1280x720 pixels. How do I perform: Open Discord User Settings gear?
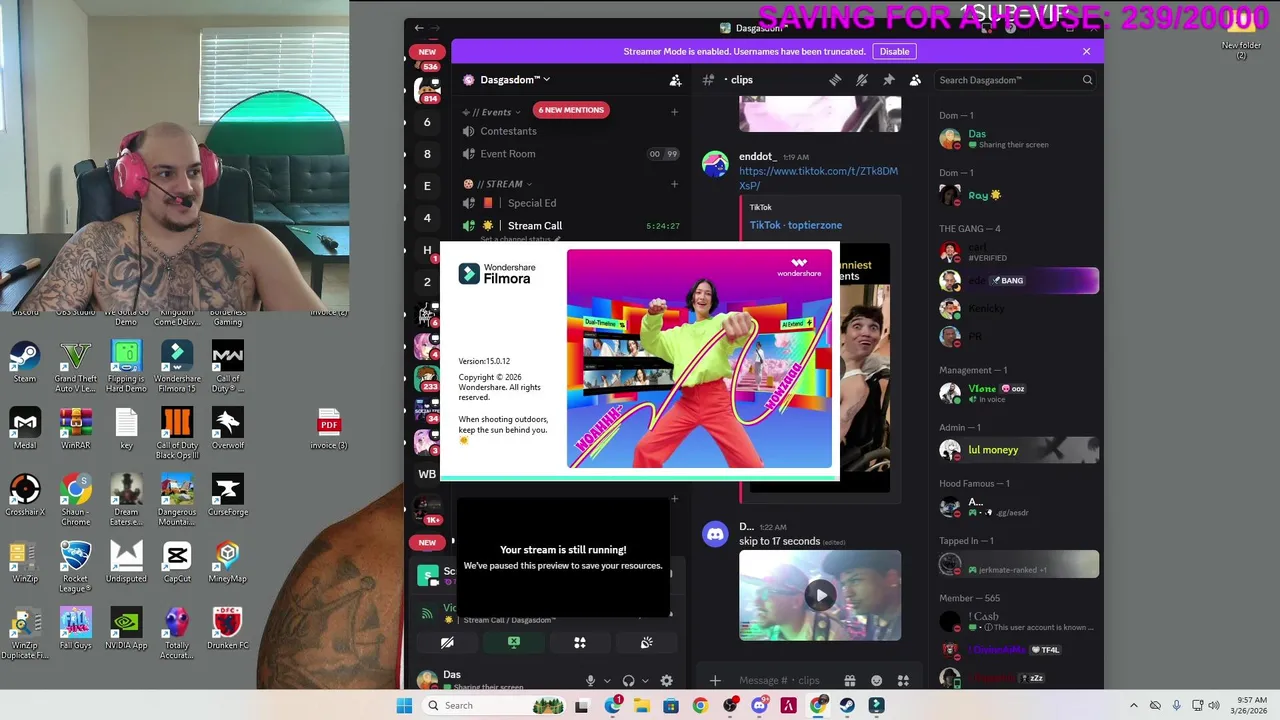[x=666, y=681]
